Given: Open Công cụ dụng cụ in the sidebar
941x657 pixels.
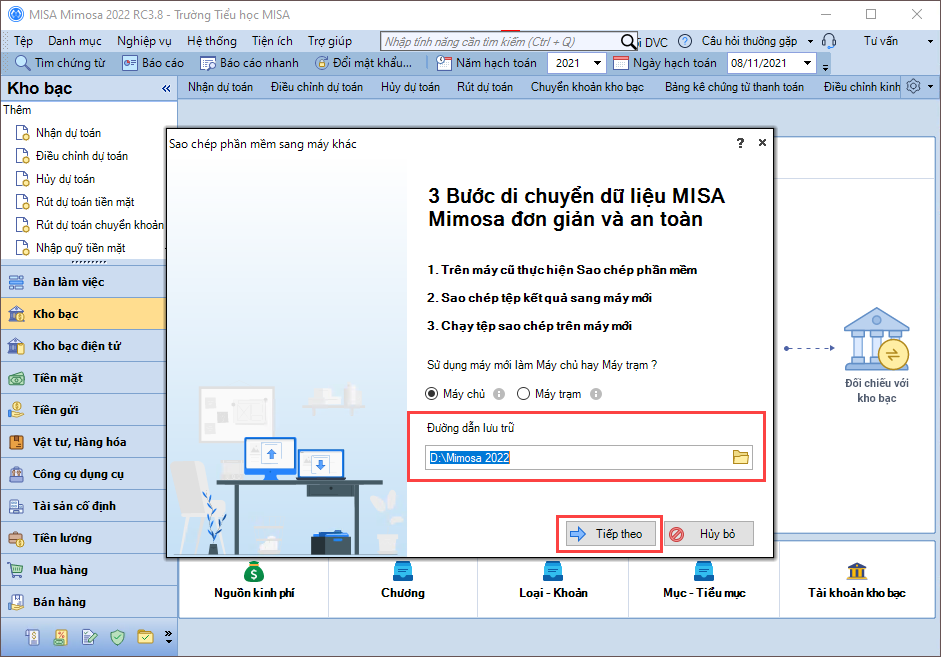Looking at the screenshot, I should point(83,474).
